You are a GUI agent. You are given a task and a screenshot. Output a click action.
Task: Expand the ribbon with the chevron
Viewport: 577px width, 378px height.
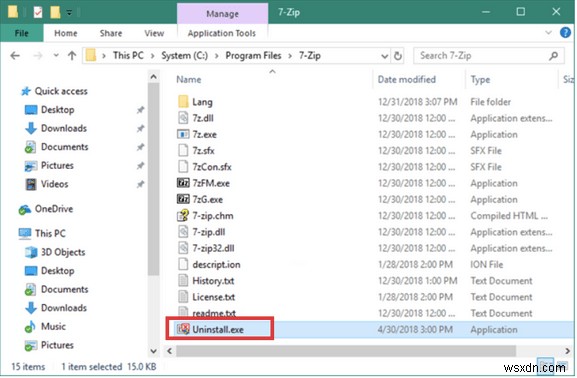(x=548, y=33)
